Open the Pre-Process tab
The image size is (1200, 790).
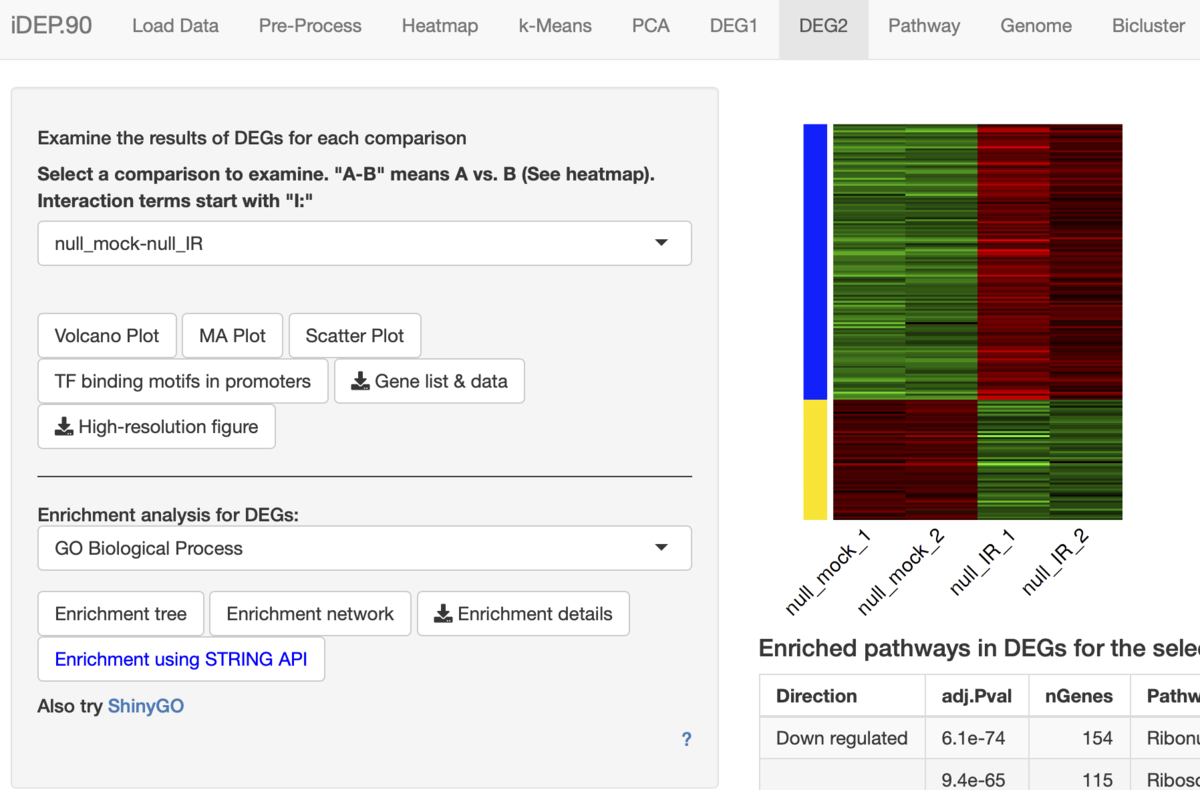tap(310, 26)
